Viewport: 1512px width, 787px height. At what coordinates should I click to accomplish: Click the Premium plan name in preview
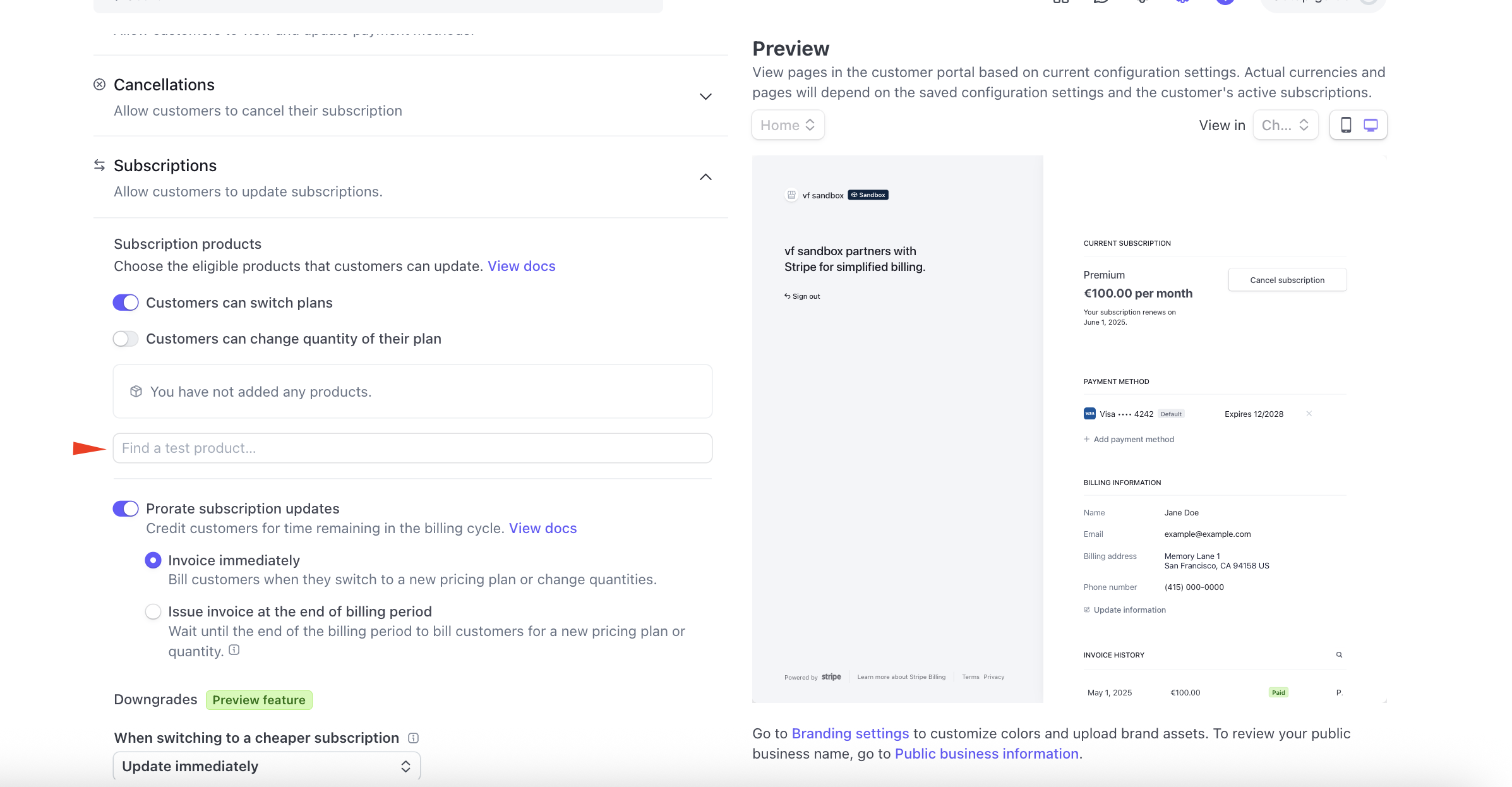pos(1104,275)
